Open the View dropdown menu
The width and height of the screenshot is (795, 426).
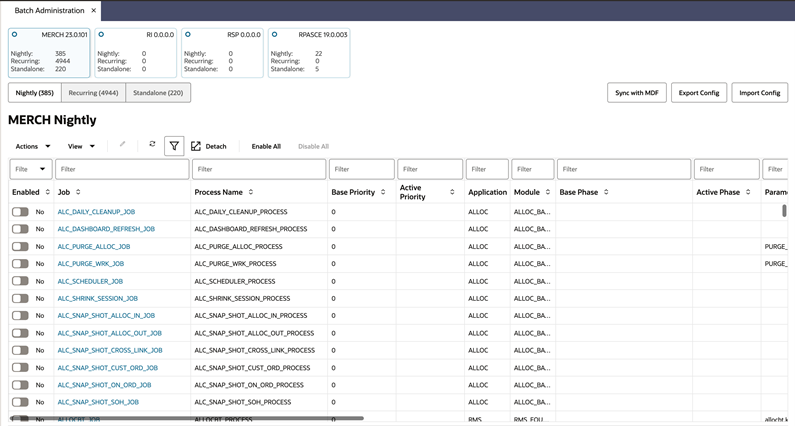81,146
